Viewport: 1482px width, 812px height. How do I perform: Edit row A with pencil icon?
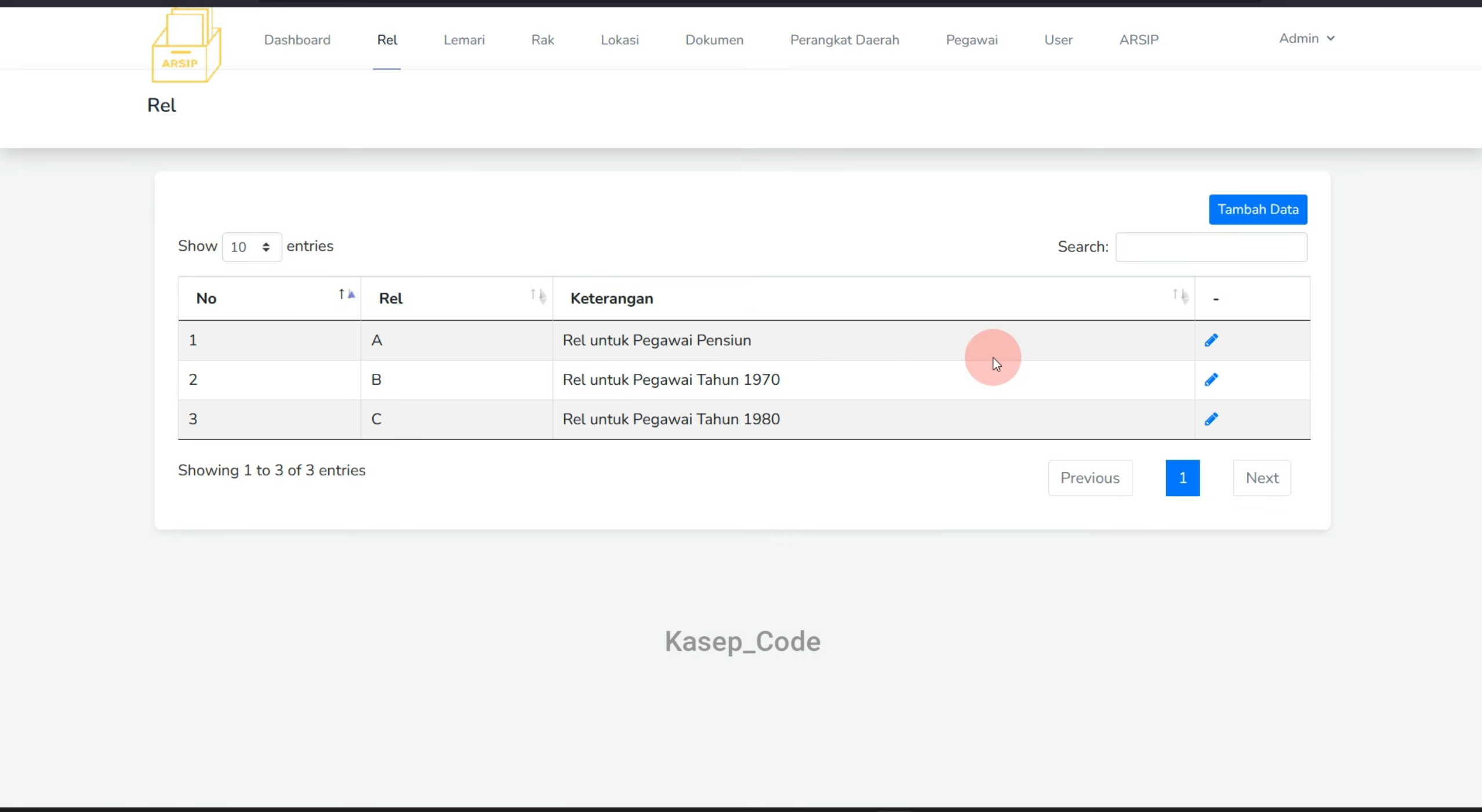(1211, 340)
